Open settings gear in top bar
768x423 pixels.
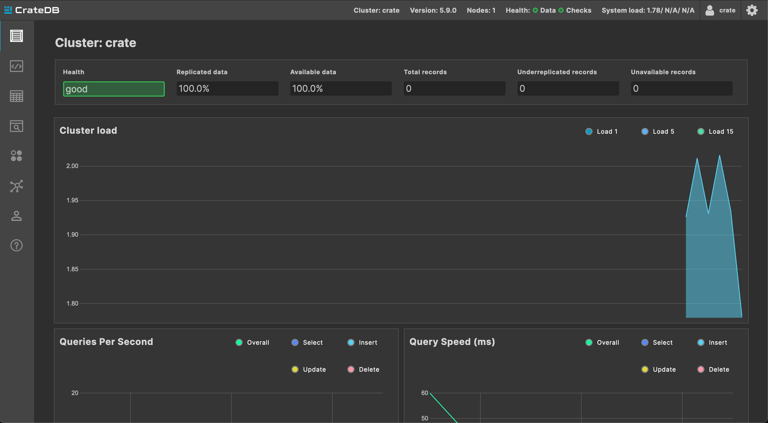coord(752,10)
